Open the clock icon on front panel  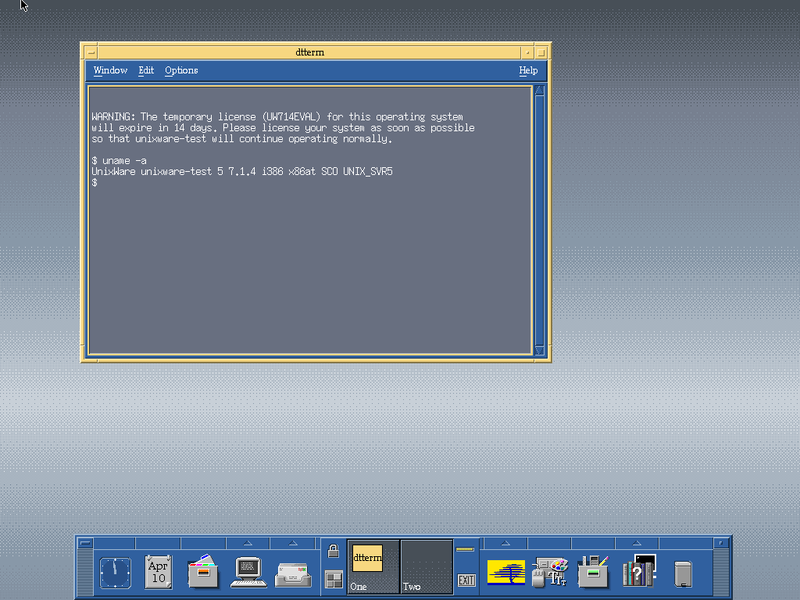(115, 573)
